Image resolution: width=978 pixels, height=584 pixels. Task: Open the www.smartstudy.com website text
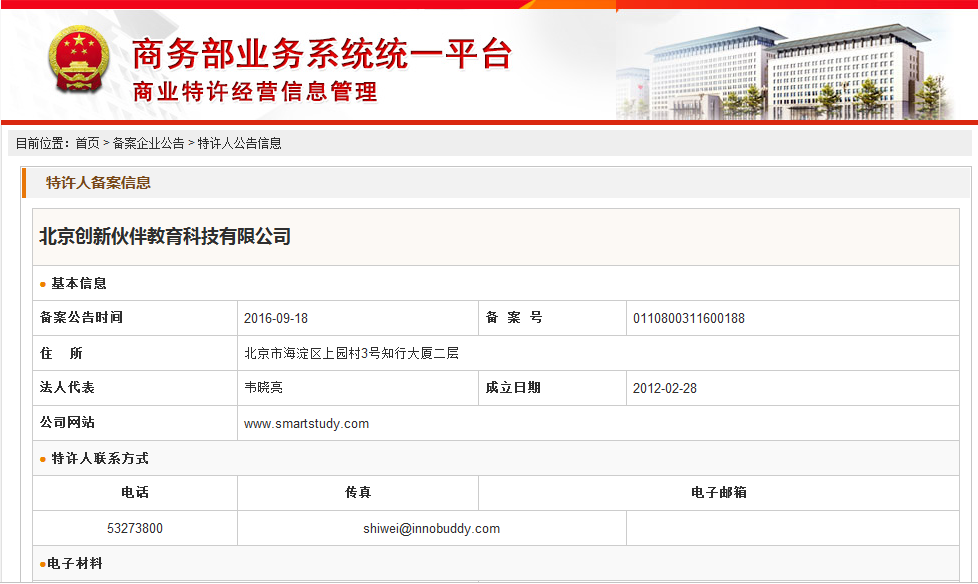(x=306, y=423)
